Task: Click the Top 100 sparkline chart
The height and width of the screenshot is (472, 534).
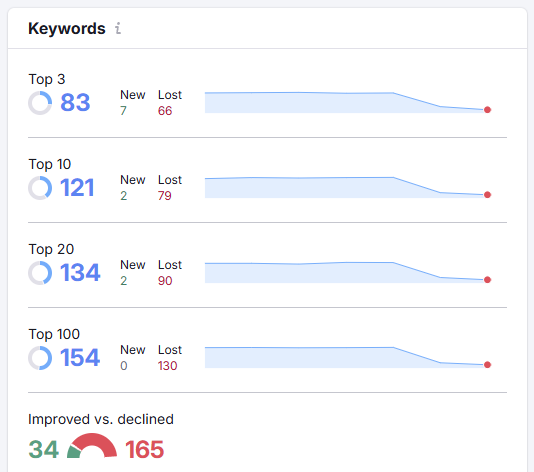Action: tap(347, 358)
